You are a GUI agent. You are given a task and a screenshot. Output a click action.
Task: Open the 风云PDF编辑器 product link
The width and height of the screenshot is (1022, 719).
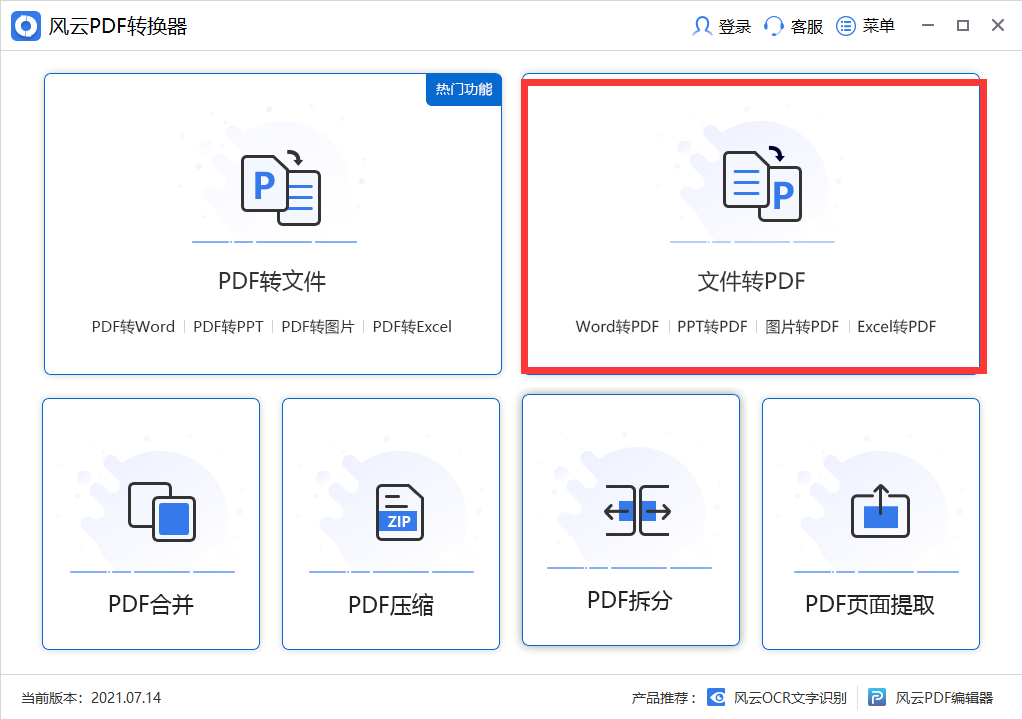(944, 697)
